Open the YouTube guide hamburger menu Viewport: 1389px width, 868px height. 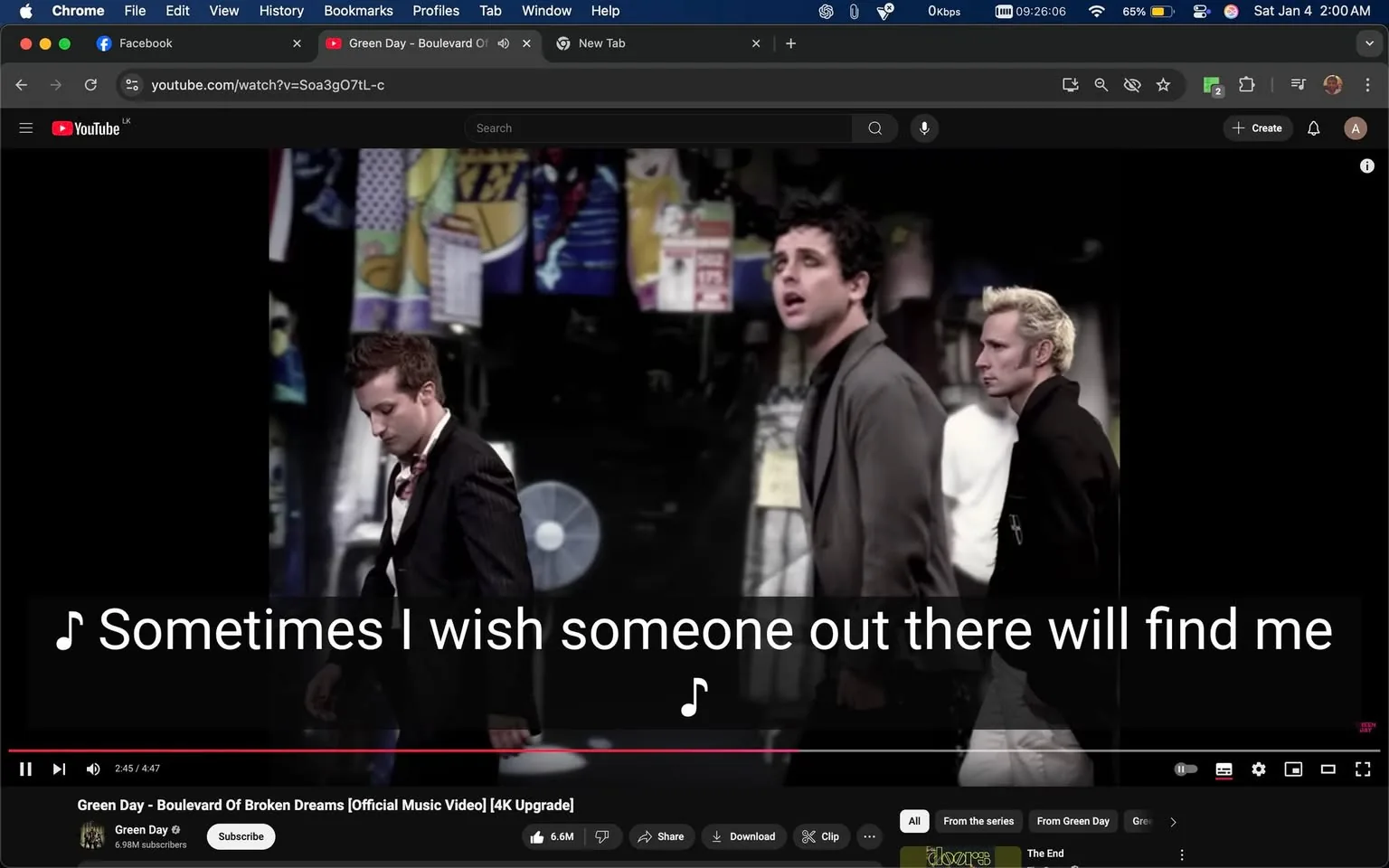click(25, 127)
